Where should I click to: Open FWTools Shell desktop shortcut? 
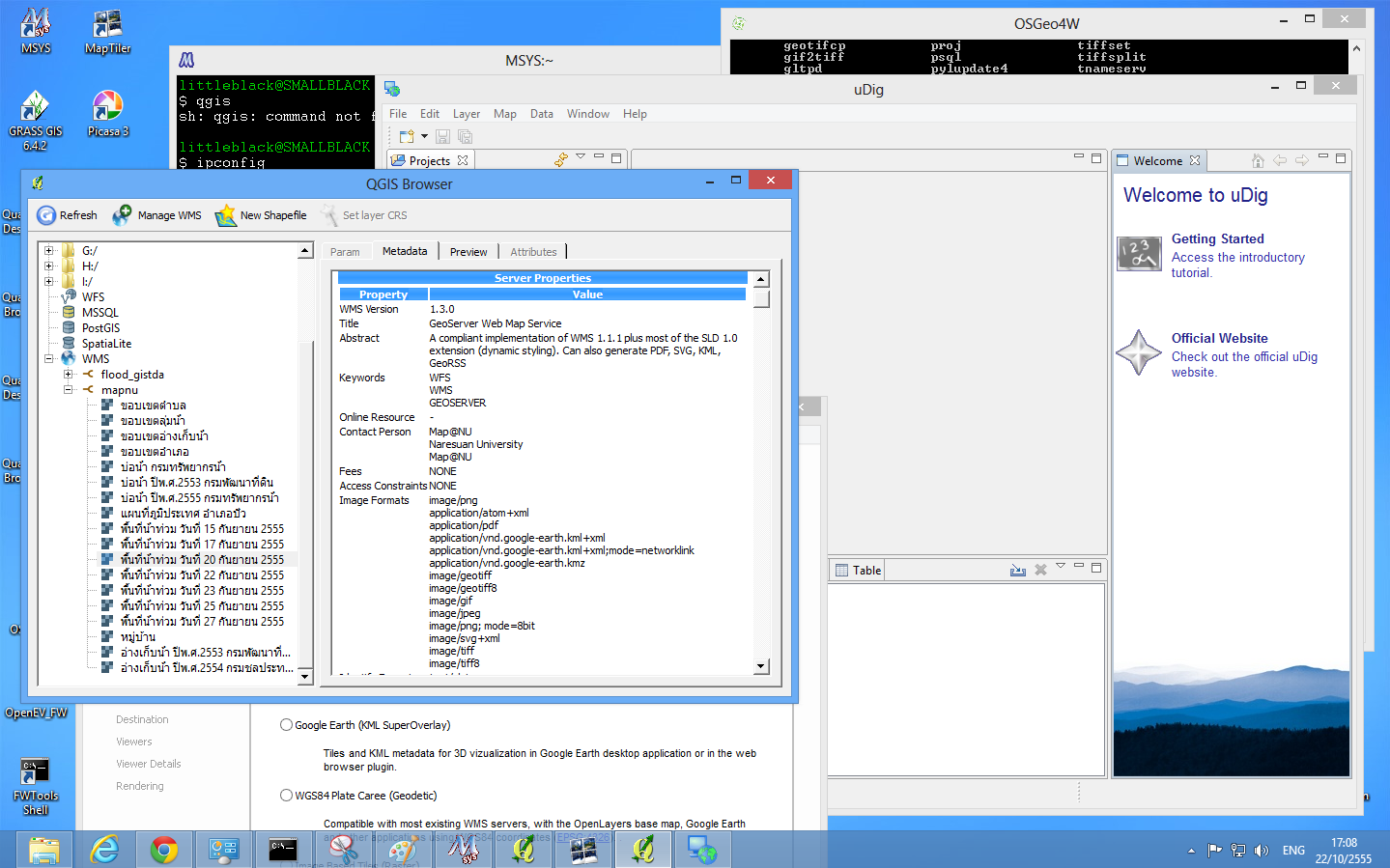[35, 787]
